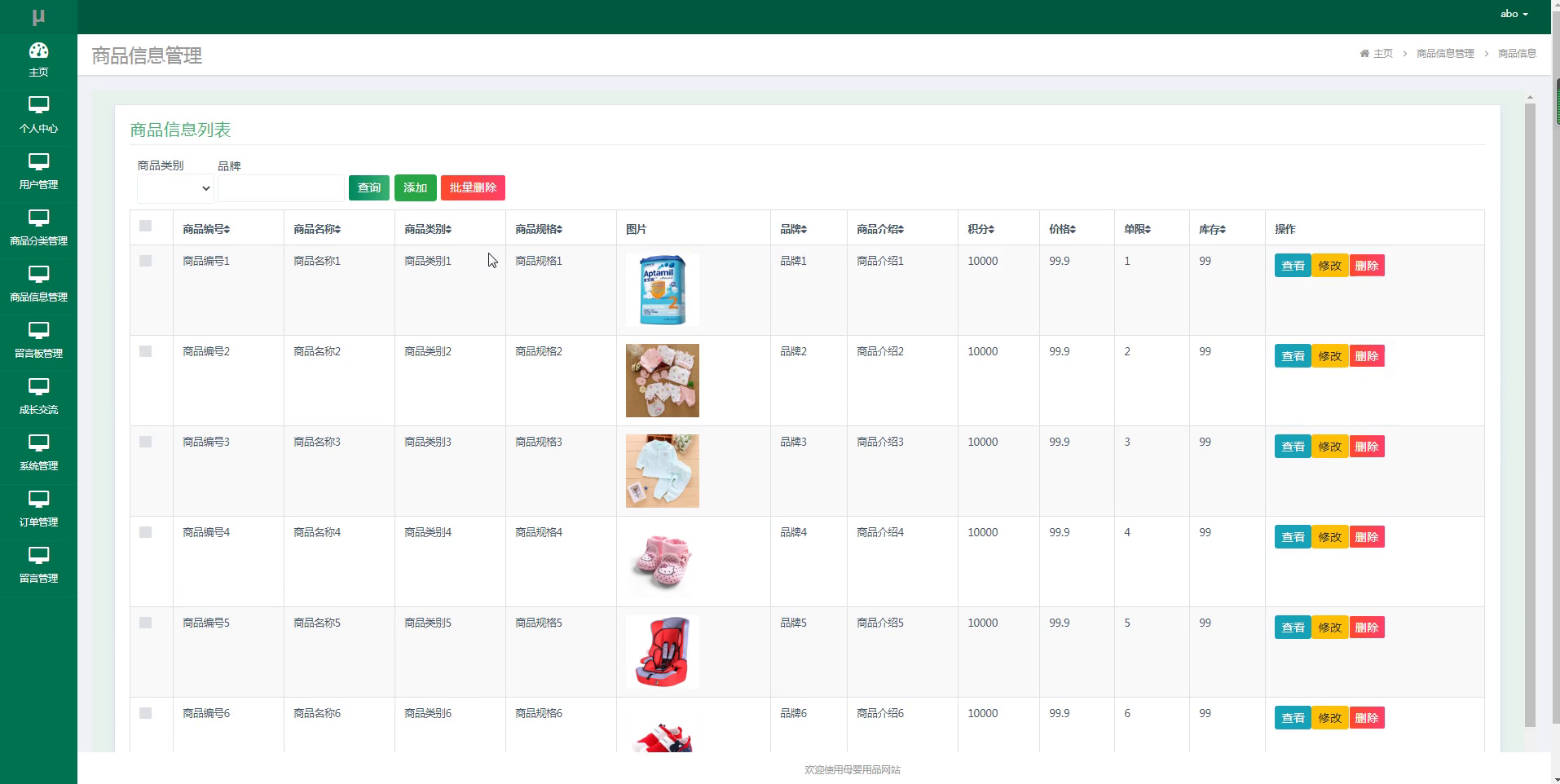Click 查看 for 商品编号1 row
Image resolution: width=1560 pixels, height=784 pixels.
coord(1293,266)
